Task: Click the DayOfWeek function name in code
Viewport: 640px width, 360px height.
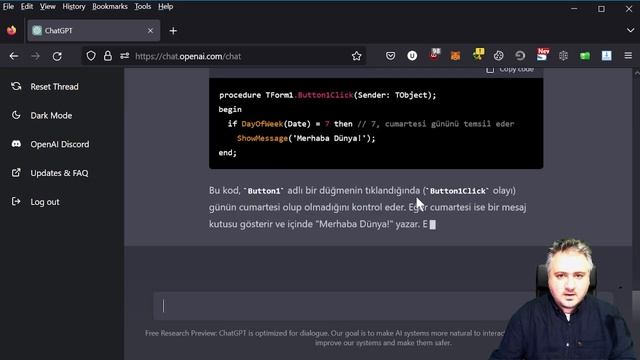Action: click(262, 124)
